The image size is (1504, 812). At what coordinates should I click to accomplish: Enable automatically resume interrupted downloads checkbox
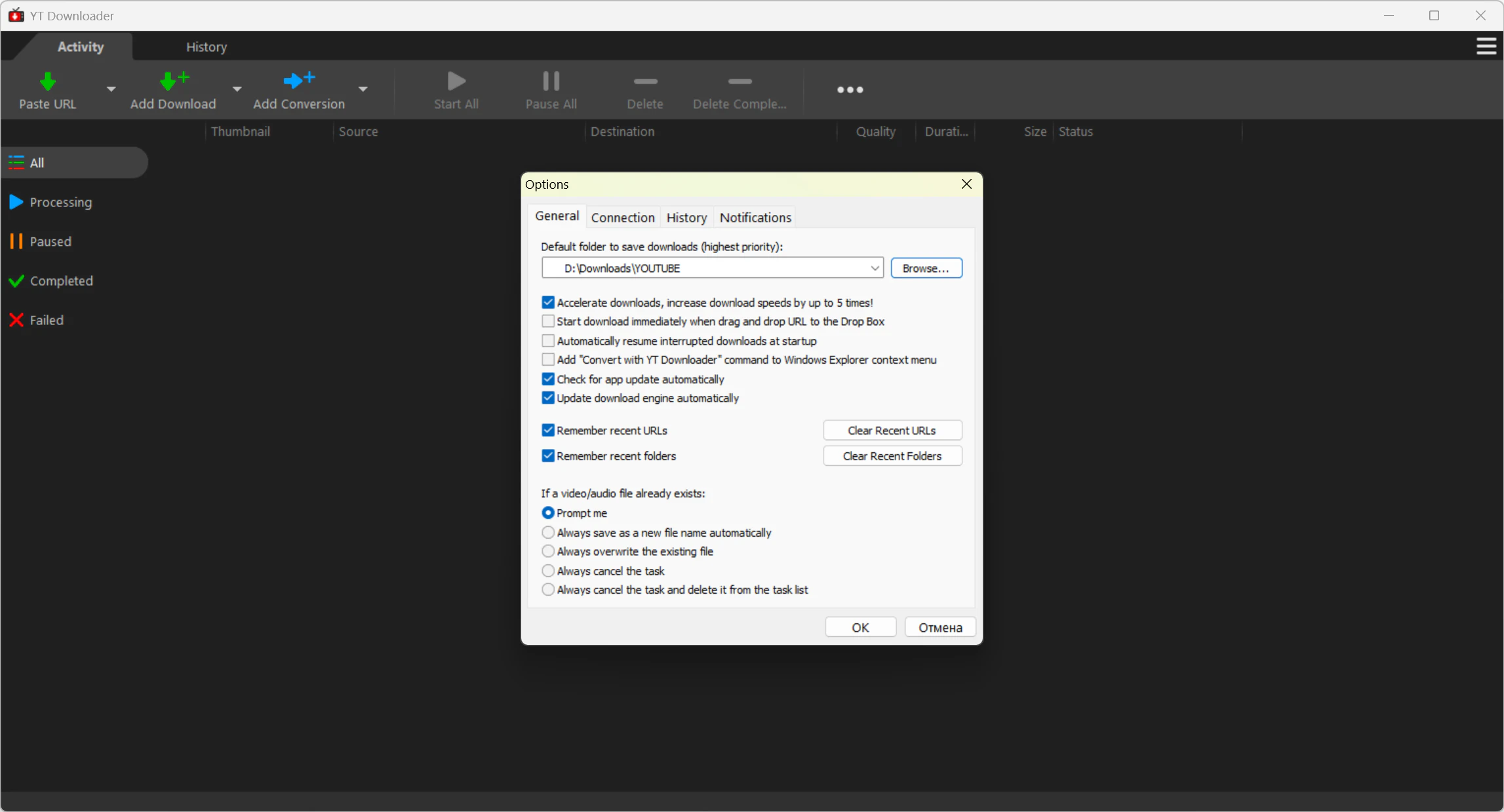coord(548,341)
